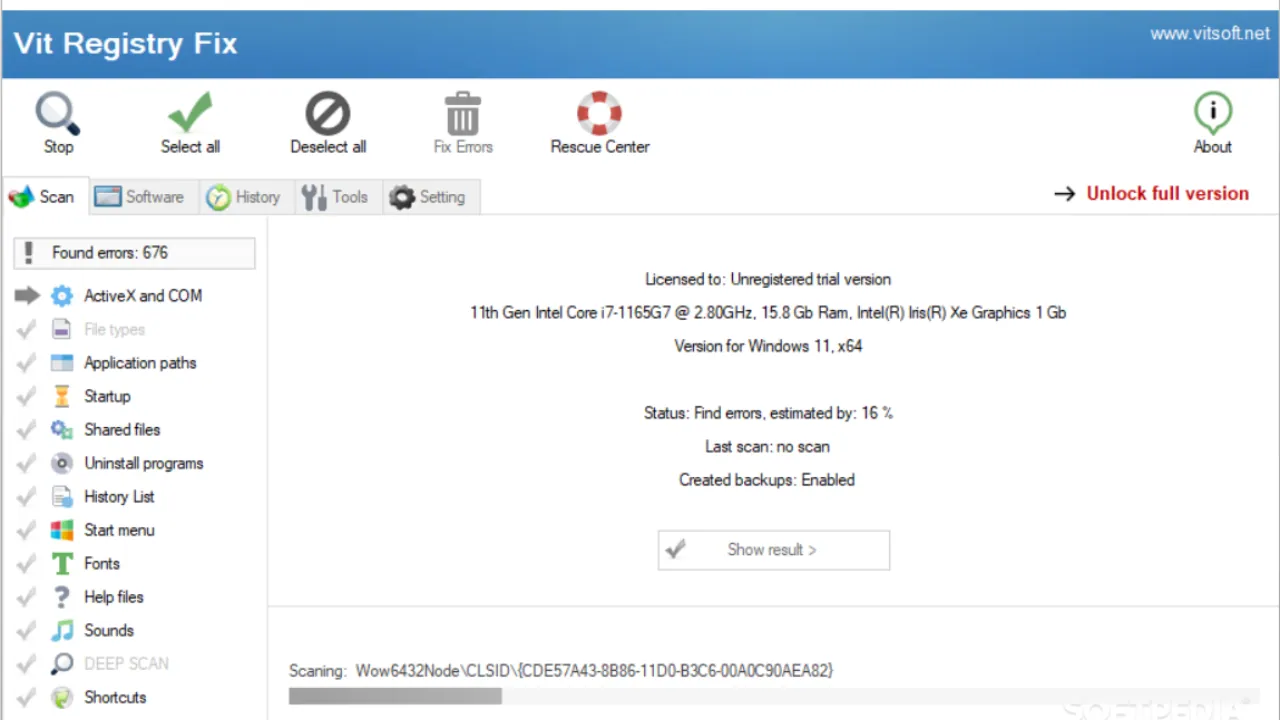Toggle the Sounds checkmark
The width and height of the screenshot is (1280, 720).
click(x=26, y=631)
